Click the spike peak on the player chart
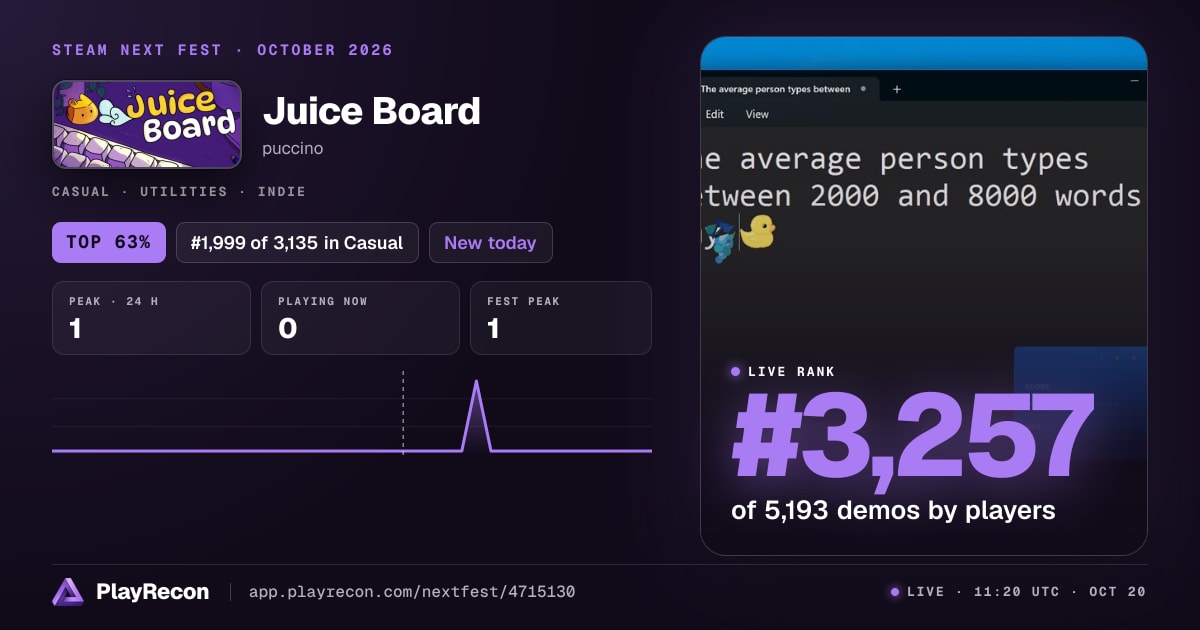Viewport: 1200px width, 630px height. (x=476, y=383)
